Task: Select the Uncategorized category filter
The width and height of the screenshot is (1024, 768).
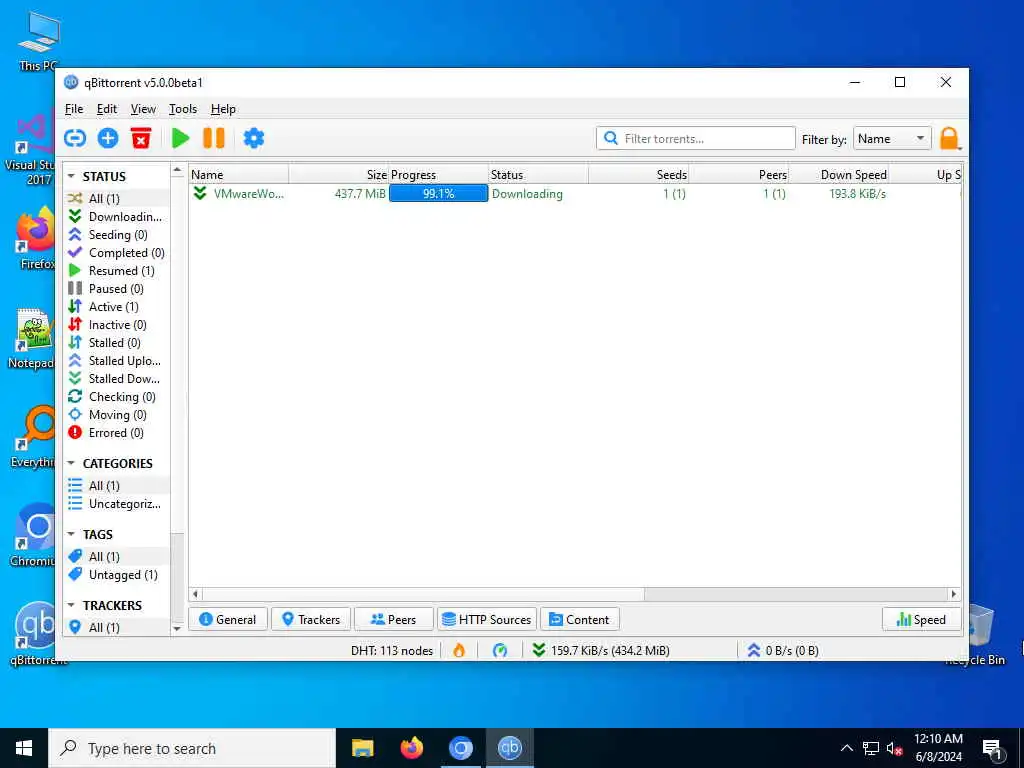Action: click(118, 504)
